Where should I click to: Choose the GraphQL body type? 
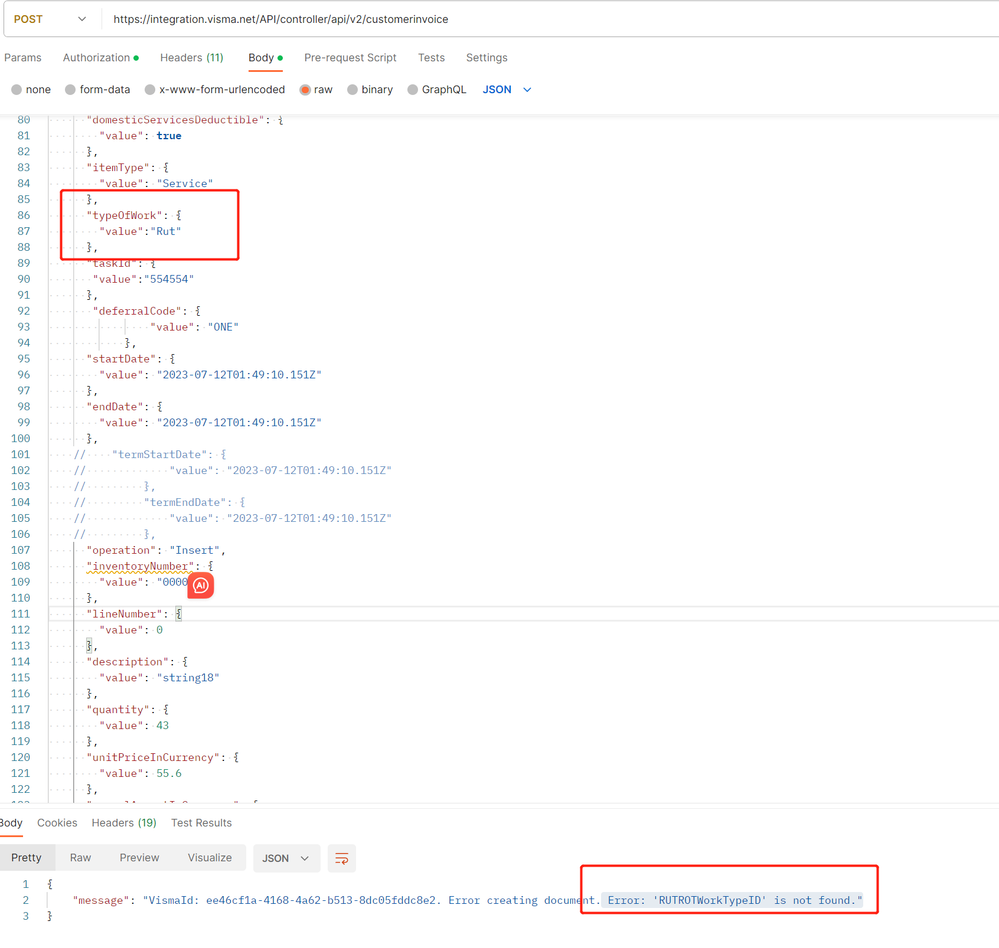tap(413, 90)
